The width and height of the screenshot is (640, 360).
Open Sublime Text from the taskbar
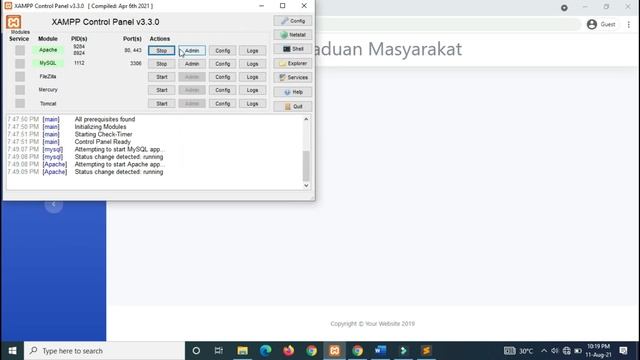[426, 351]
